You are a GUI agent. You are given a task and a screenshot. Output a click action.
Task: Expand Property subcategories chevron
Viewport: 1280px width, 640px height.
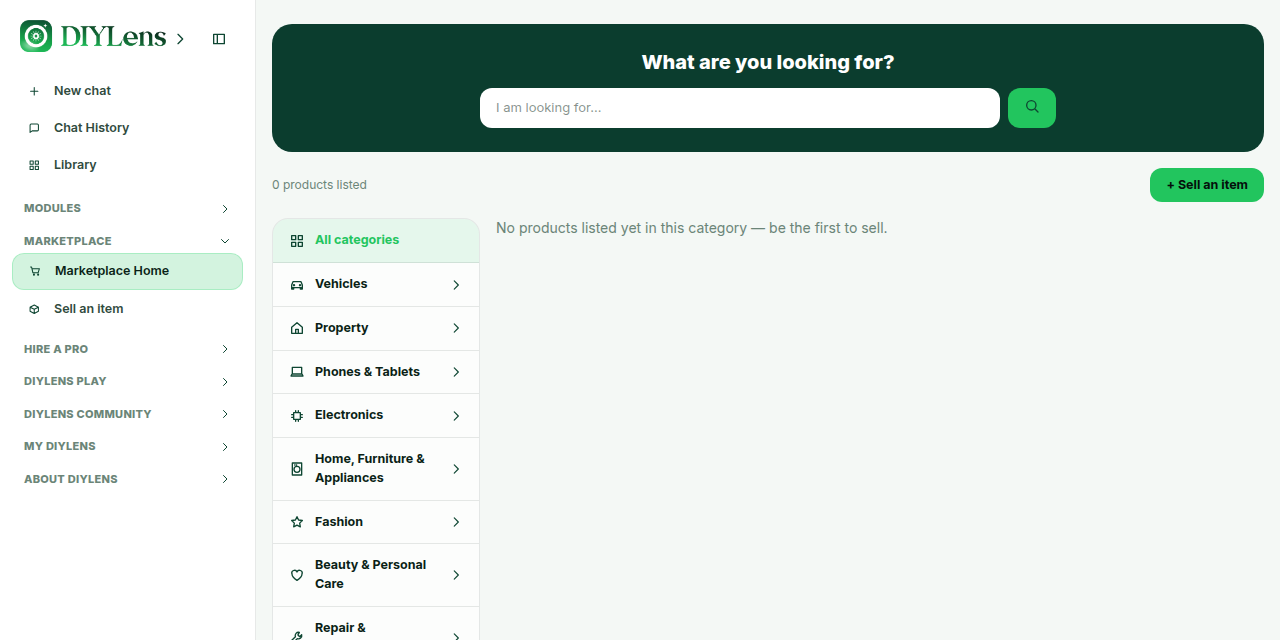(456, 328)
